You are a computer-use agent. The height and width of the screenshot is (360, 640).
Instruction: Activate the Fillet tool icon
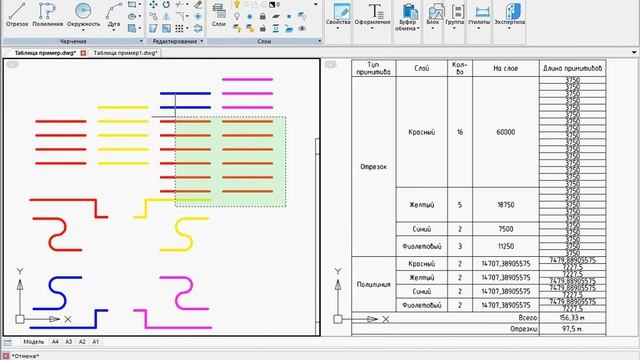[x=179, y=16]
